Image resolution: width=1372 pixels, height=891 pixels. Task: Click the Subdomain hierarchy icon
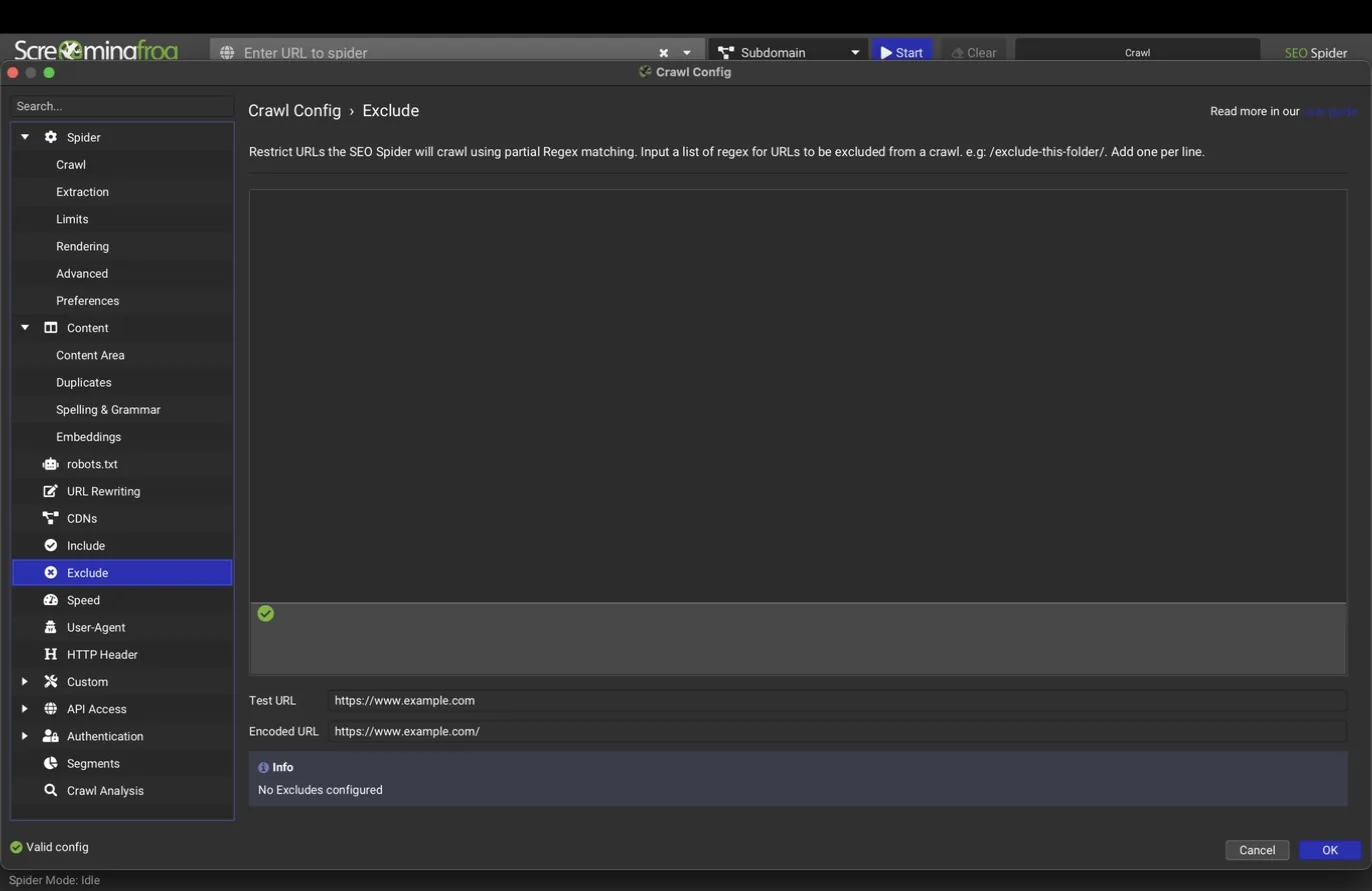[726, 53]
